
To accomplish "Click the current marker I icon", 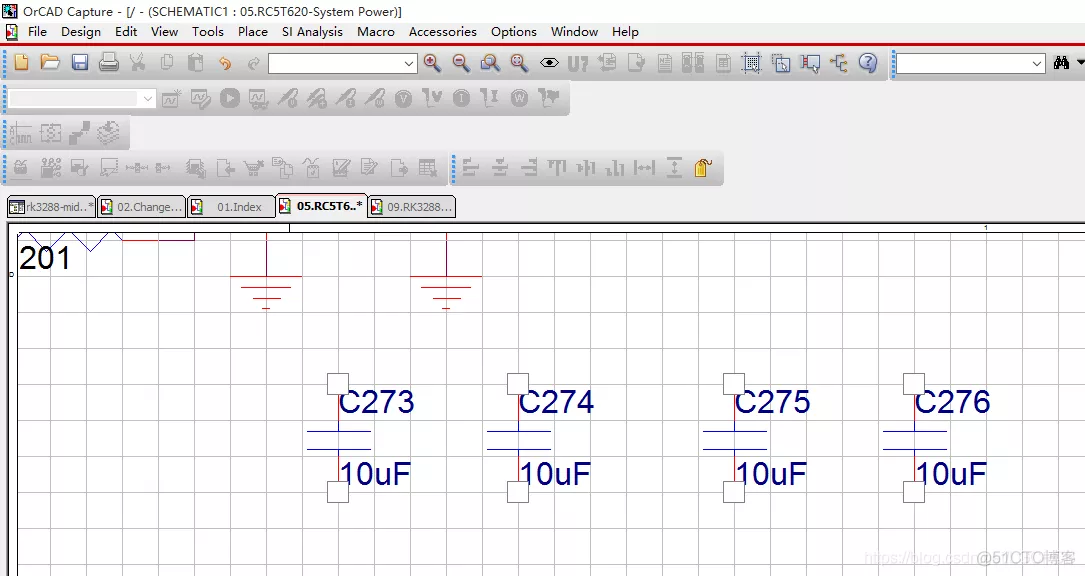I will [461, 98].
